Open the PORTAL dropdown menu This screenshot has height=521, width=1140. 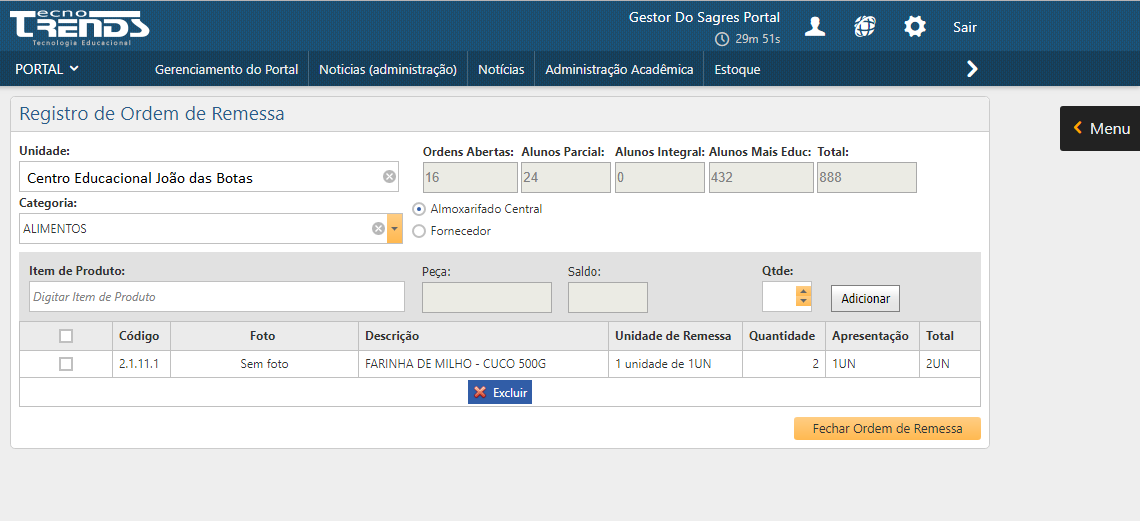47,69
